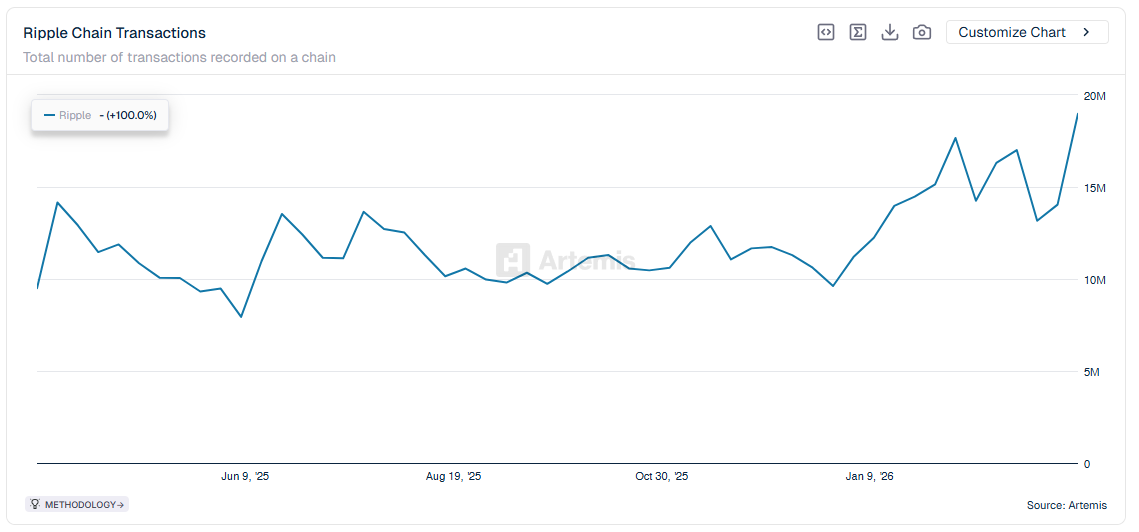Open the Methodology link

[84, 505]
